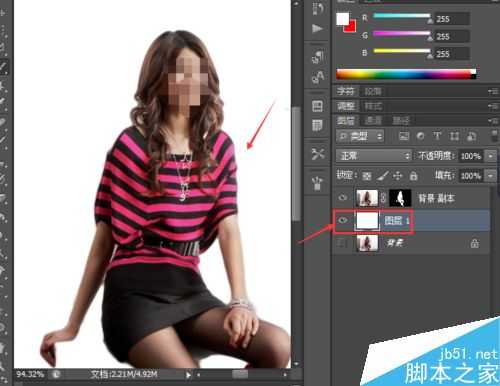Click the white foreground color swatch

coord(342,18)
